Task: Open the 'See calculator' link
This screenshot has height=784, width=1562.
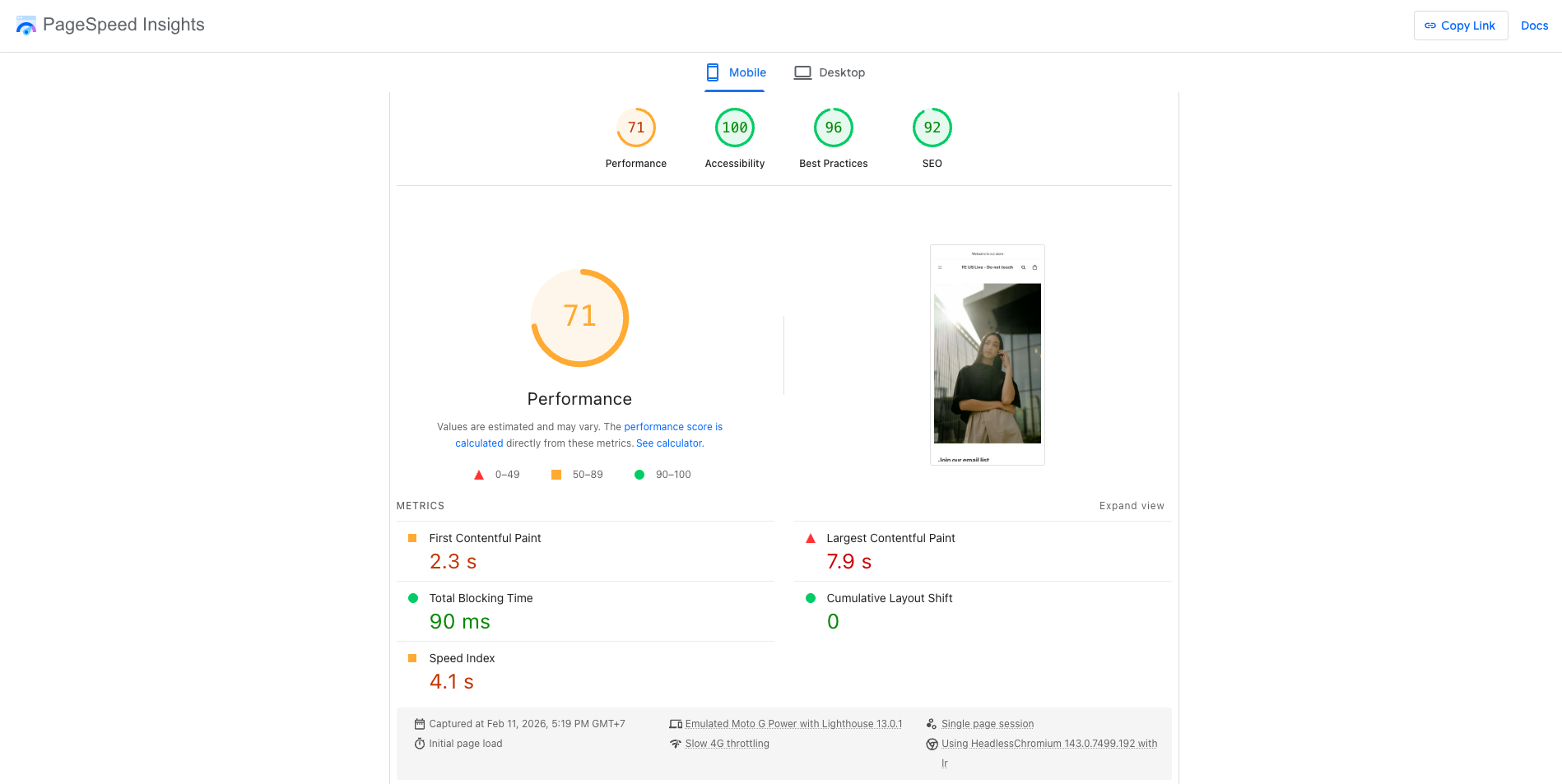Action: click(670, 443)
